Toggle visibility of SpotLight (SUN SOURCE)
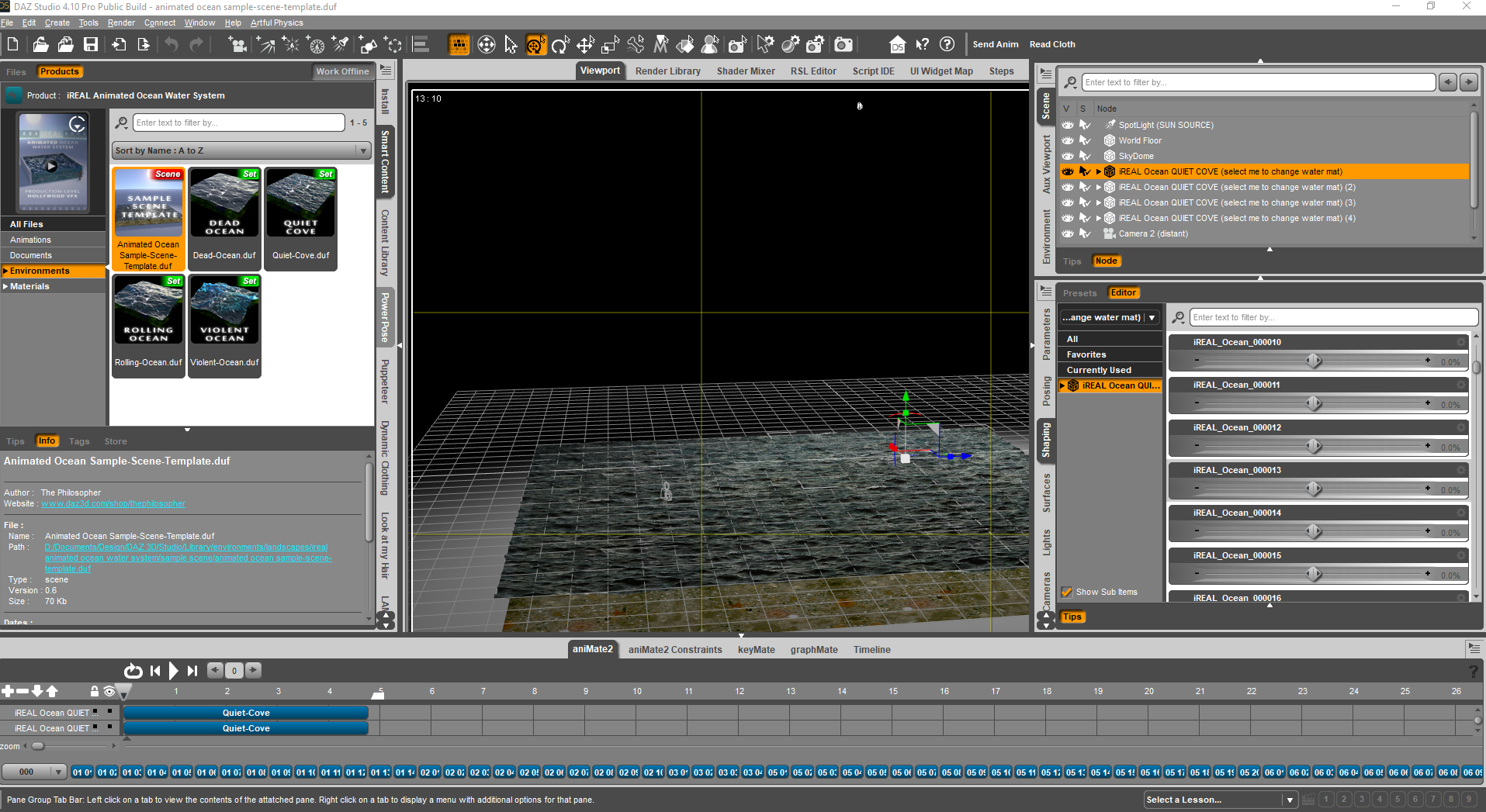The image size is (1486, 812). coord(1068,125)
